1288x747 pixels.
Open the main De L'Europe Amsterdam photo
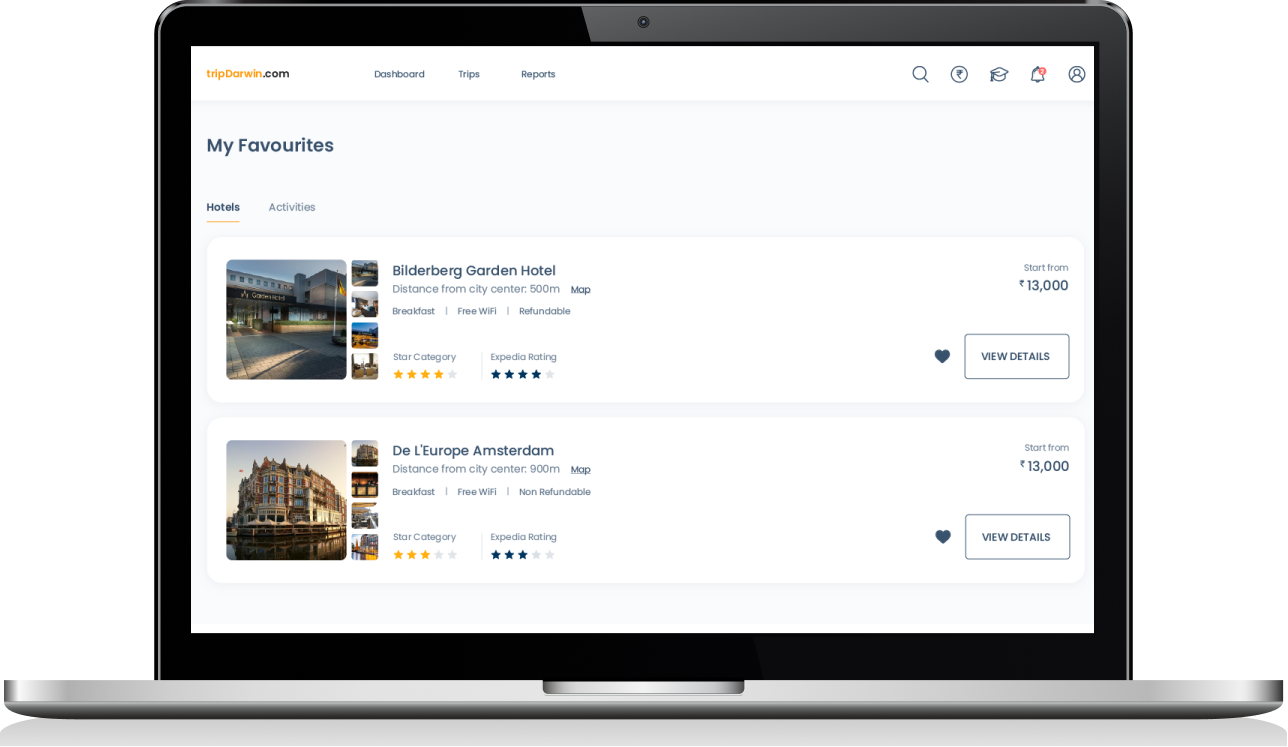[x=286, y=500]
